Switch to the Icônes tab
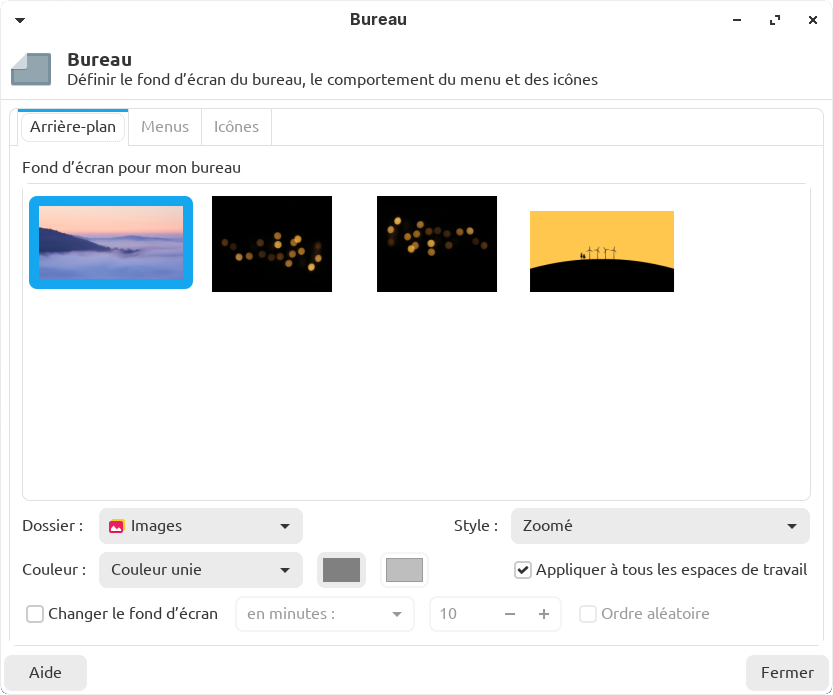The height and width of the screenshot is (695, 833). (236, 127)
